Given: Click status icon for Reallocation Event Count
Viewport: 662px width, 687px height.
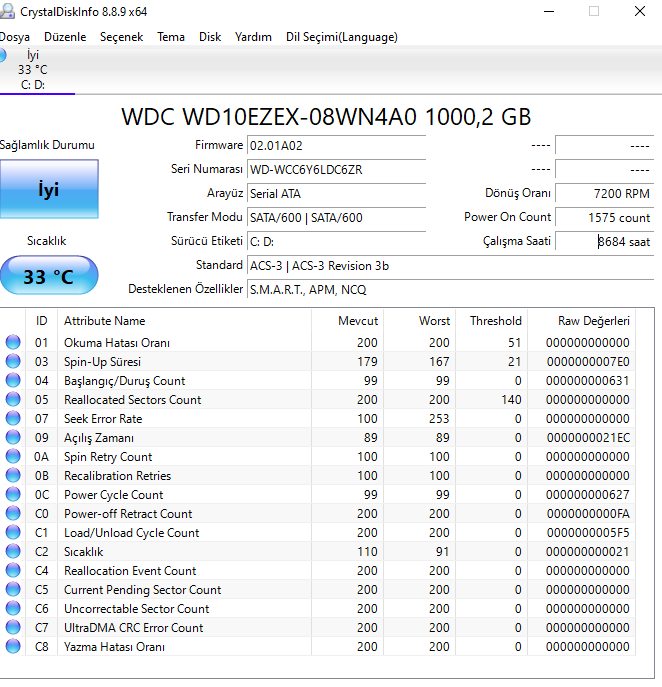Looking at the screenshot, I should coord(13,570).
